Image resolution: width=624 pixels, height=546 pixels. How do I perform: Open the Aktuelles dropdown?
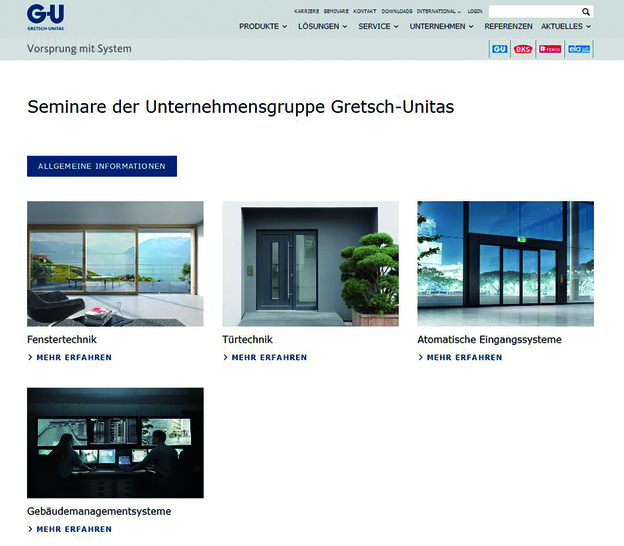pos(565,26)
